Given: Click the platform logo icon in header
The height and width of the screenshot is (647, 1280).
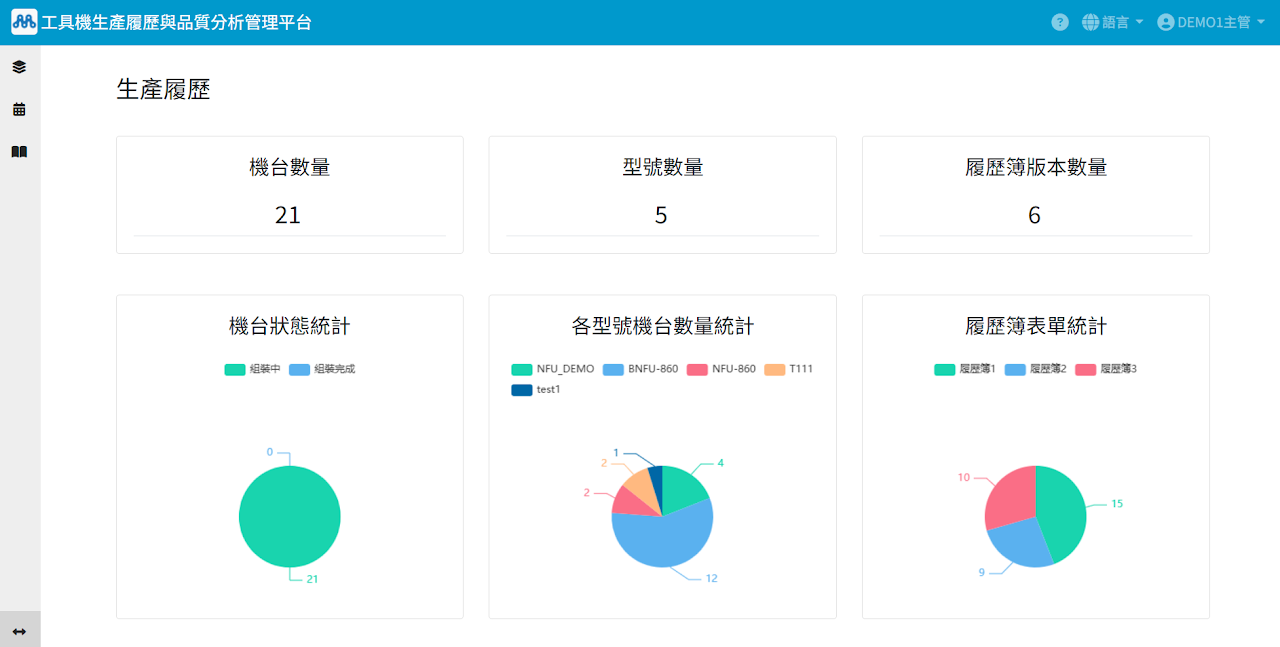Looking at the screenshot, I should coord(24,22).
